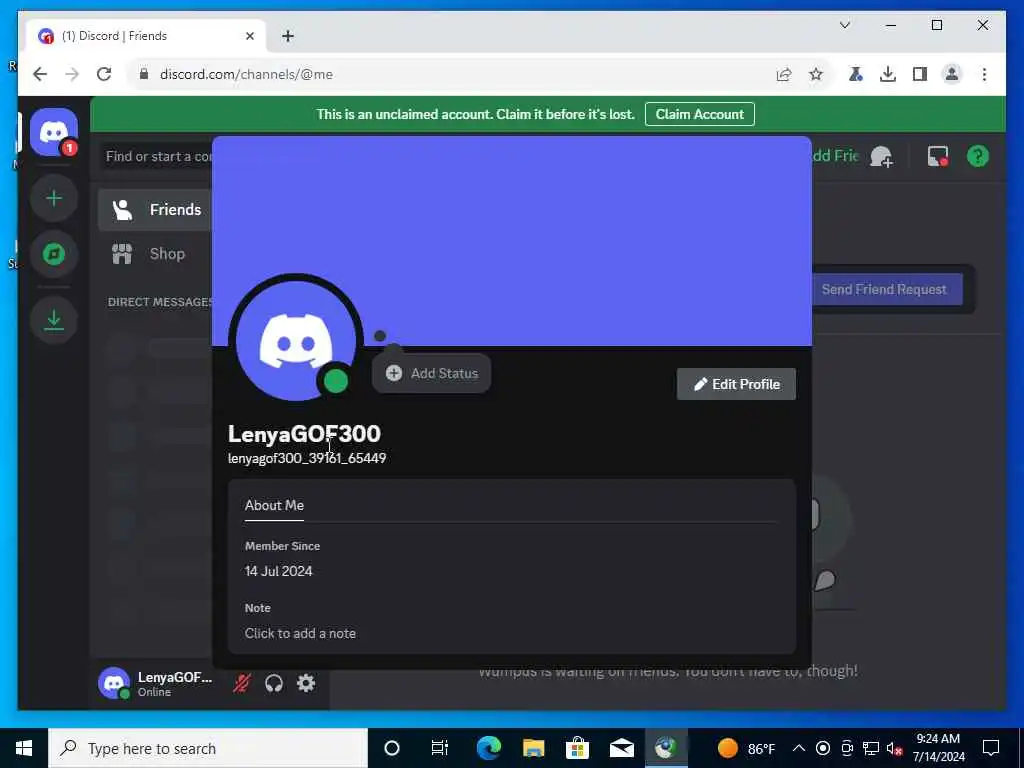Image resolution: width=1024 pixels, height=768 pixels.
Task: Add a server with the plus icon
Action: (54, 198)
